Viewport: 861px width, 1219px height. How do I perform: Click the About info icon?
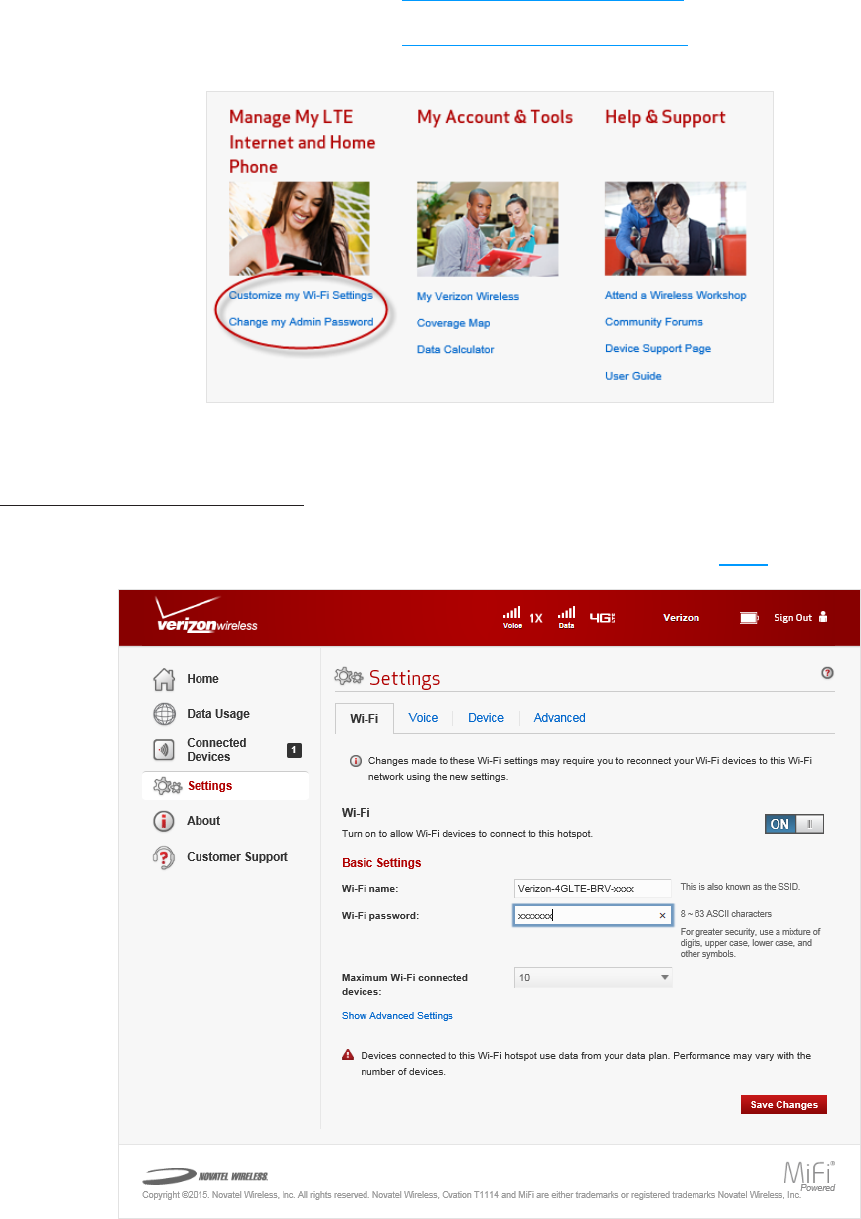click(x=164, y=821)
